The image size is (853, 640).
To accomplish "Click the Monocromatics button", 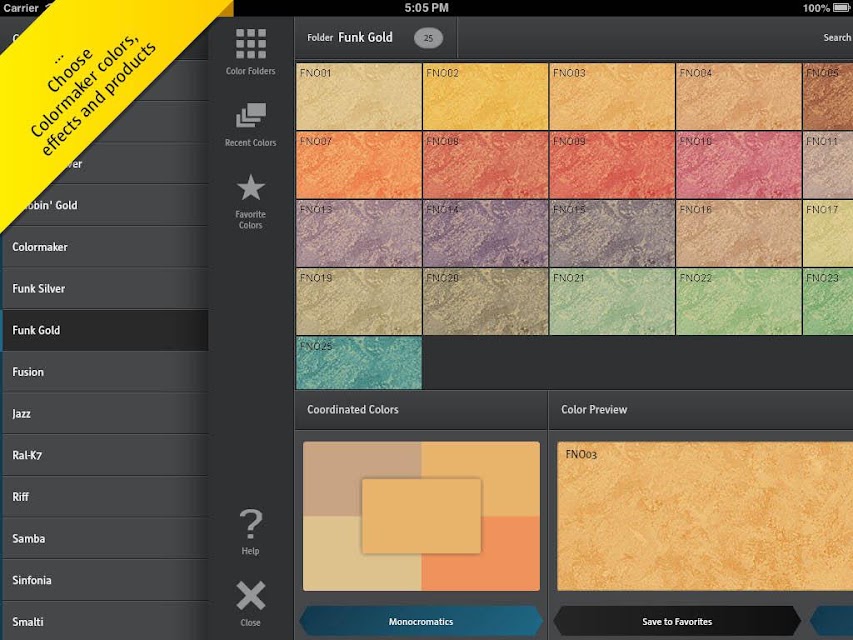I will point(421,621).
